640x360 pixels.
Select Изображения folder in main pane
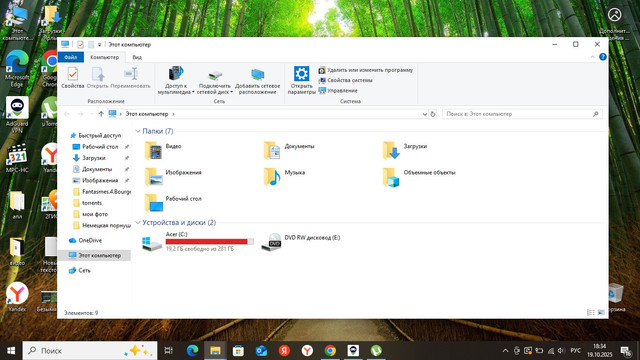[173, 177]
